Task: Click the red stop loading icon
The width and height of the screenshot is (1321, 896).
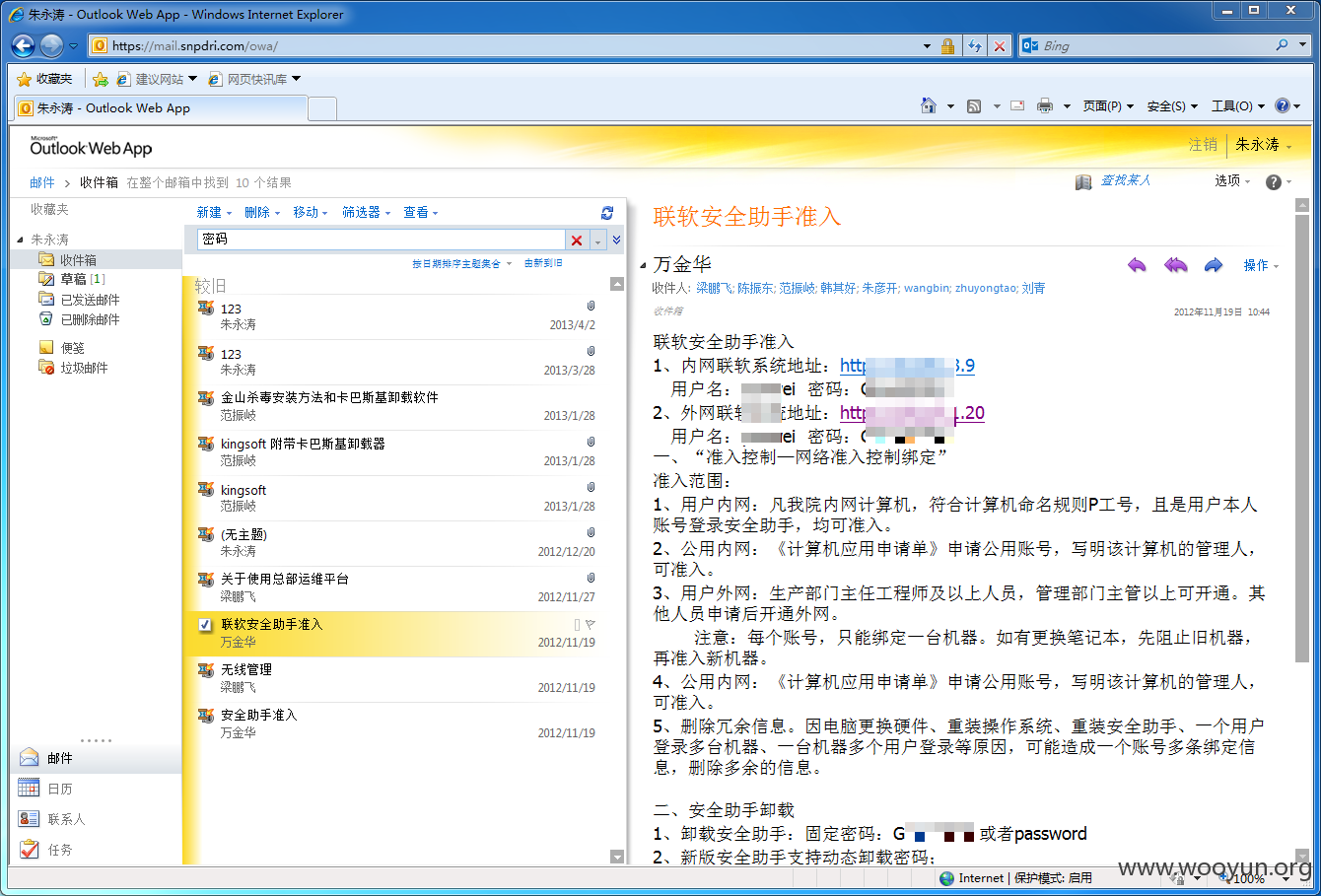Action: 1000,45
